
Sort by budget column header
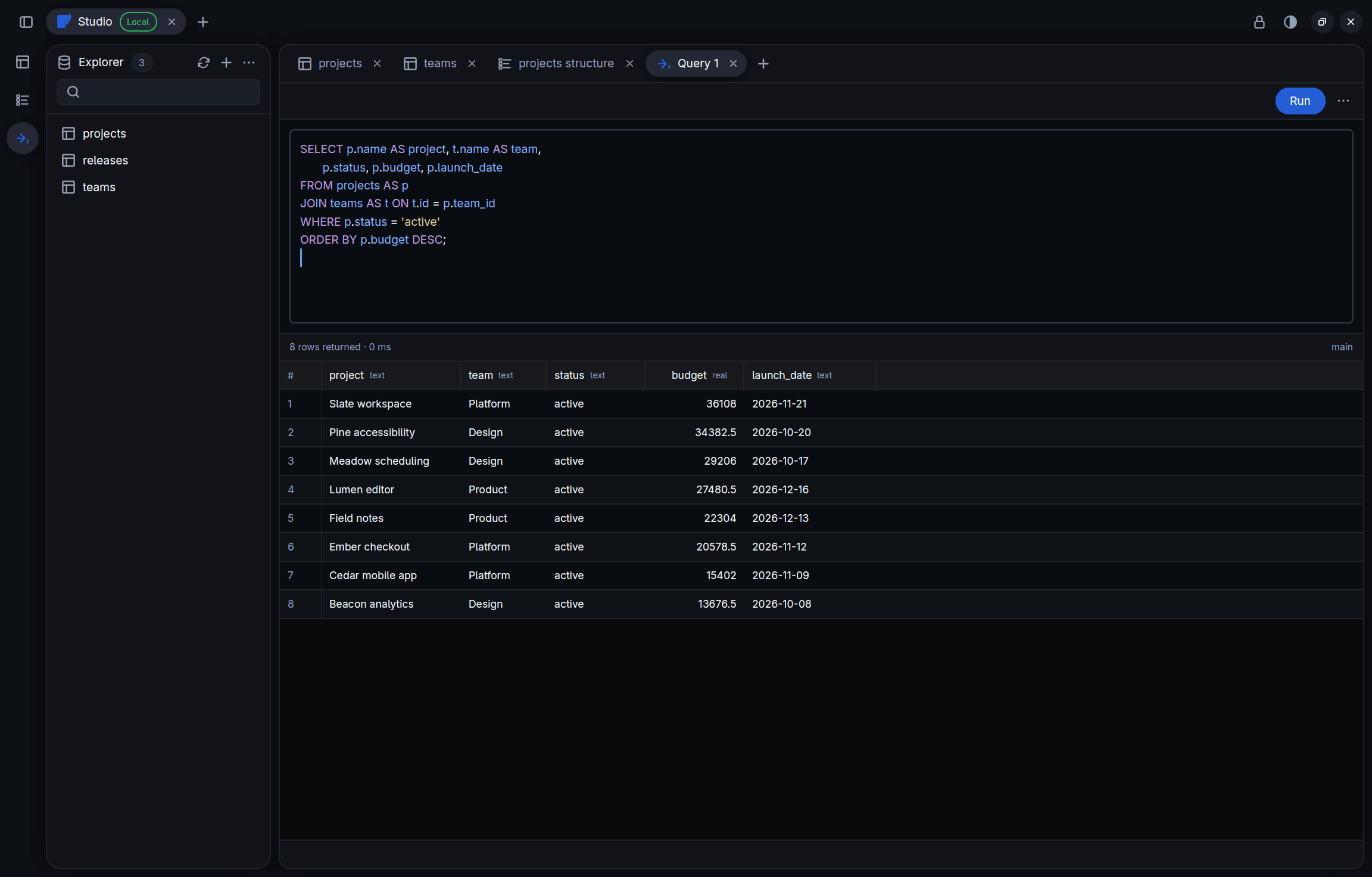coord(694,375)
